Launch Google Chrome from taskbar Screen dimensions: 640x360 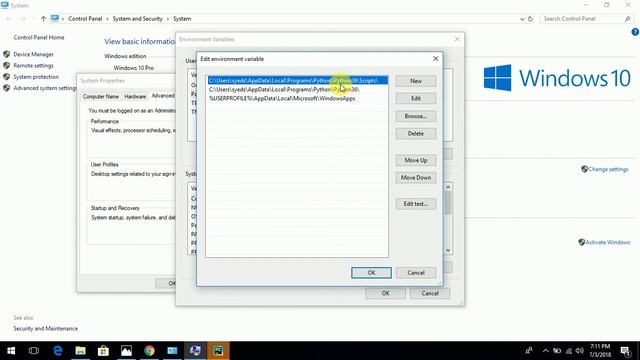click(x=149, y=351)
